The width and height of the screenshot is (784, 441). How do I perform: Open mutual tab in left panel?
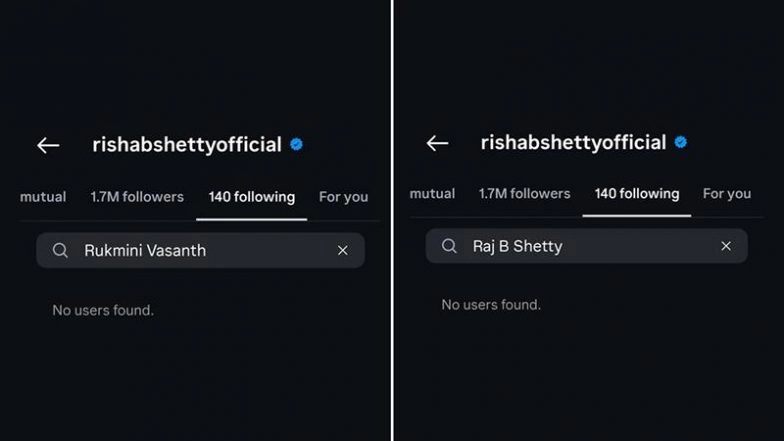43,197
